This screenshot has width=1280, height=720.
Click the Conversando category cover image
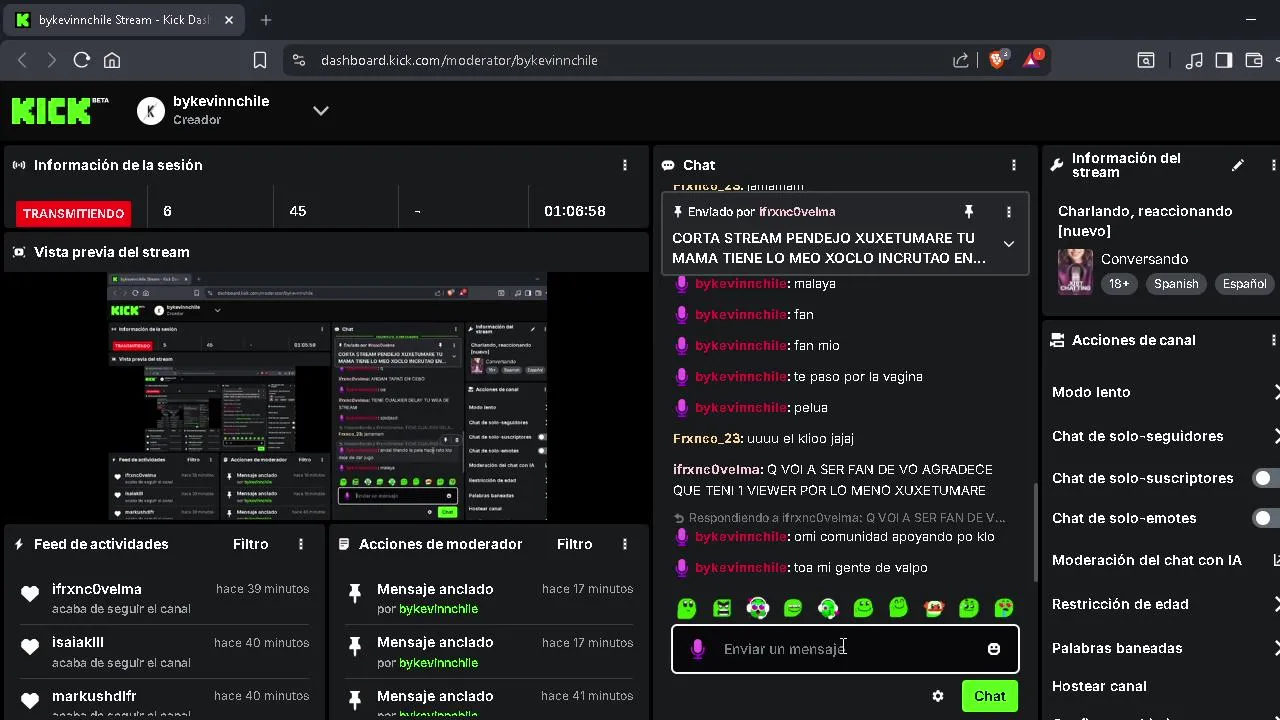pos(1076,271)
